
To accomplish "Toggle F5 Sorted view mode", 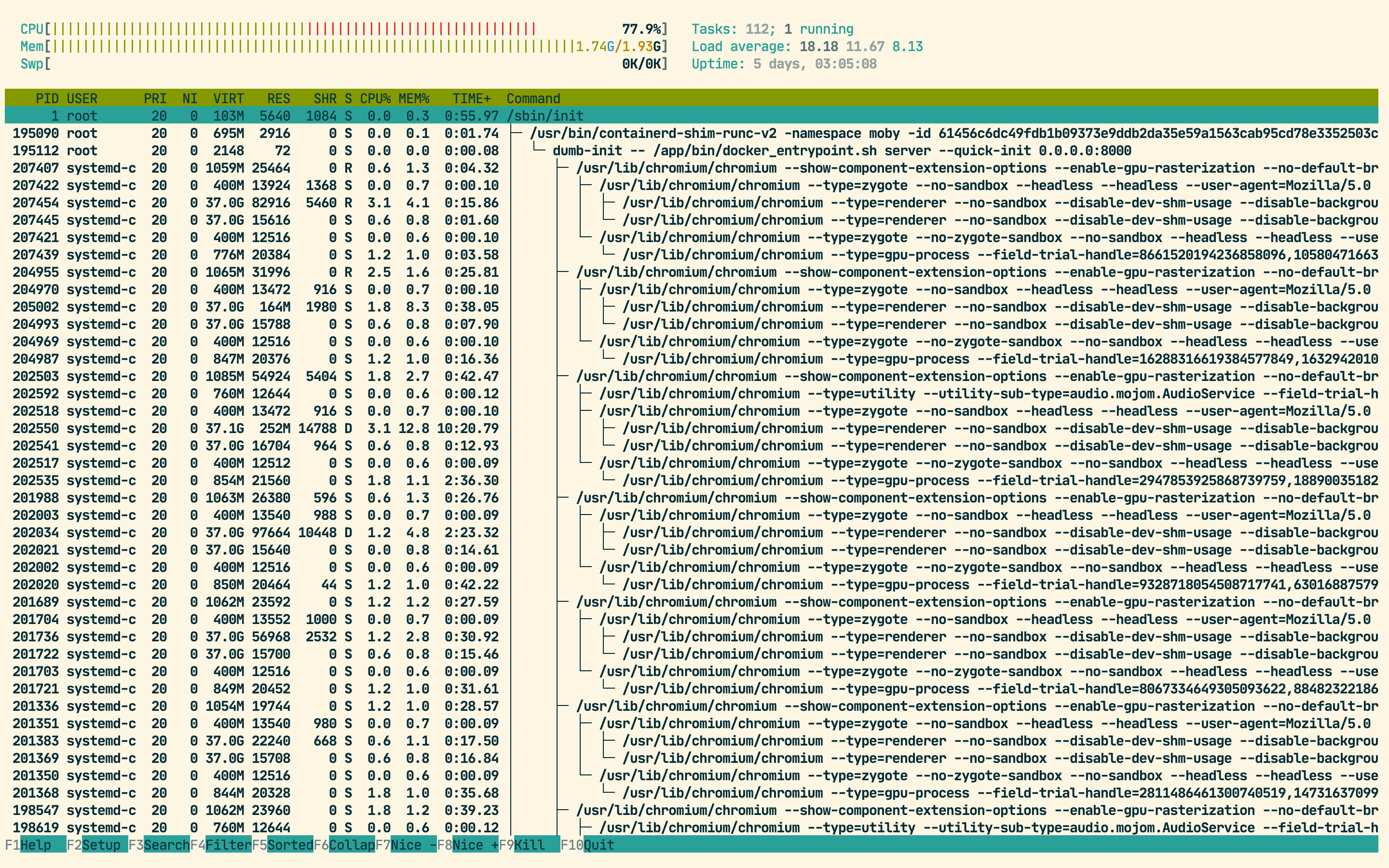I will pos(290,845).
